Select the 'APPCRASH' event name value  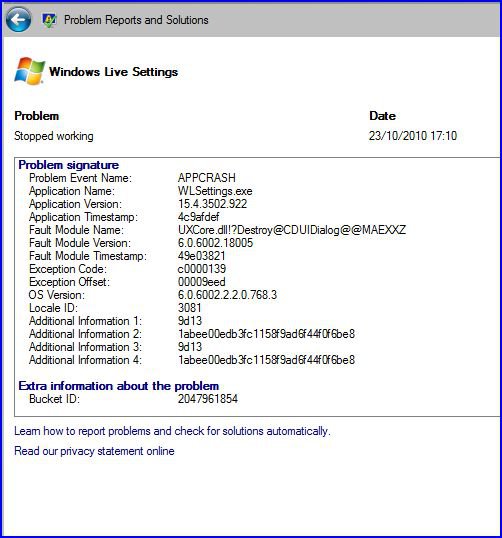click(207, 178)
